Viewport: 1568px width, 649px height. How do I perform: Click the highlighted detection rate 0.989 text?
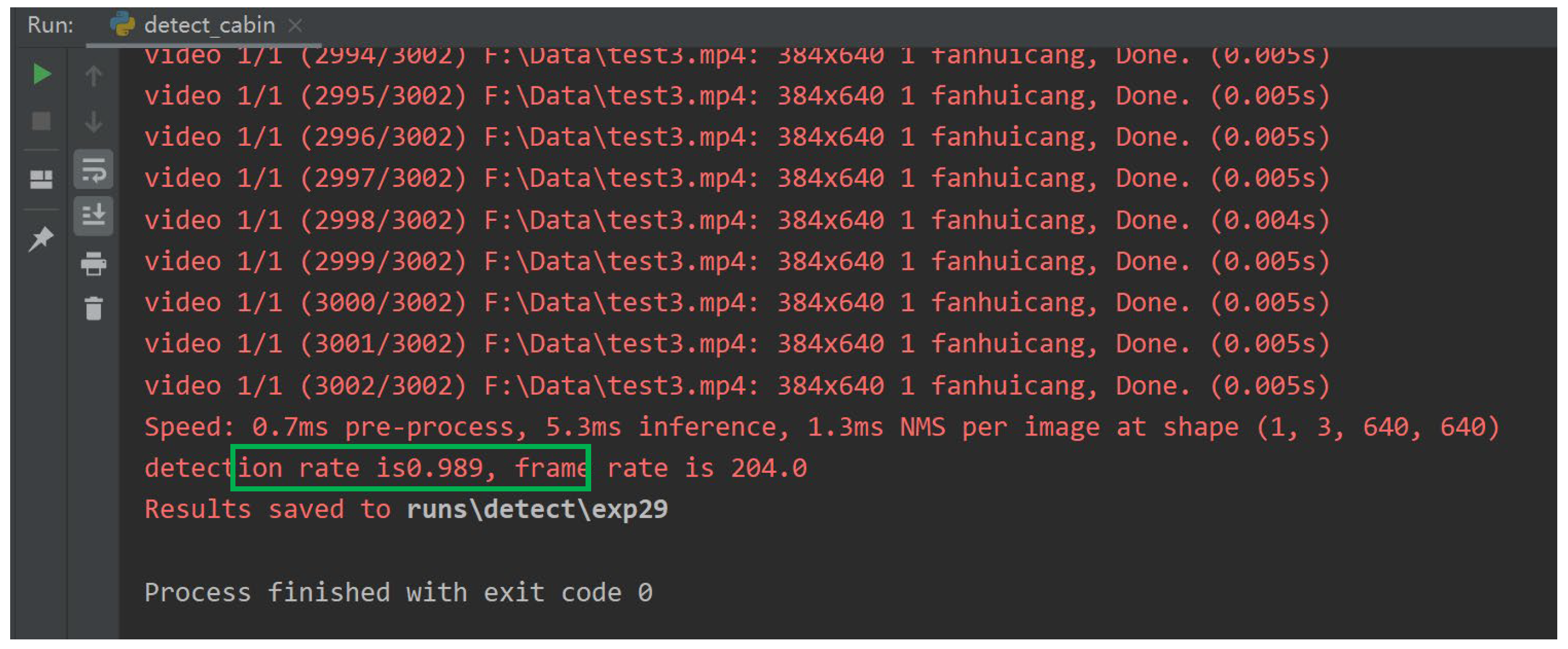click(410, 468)
